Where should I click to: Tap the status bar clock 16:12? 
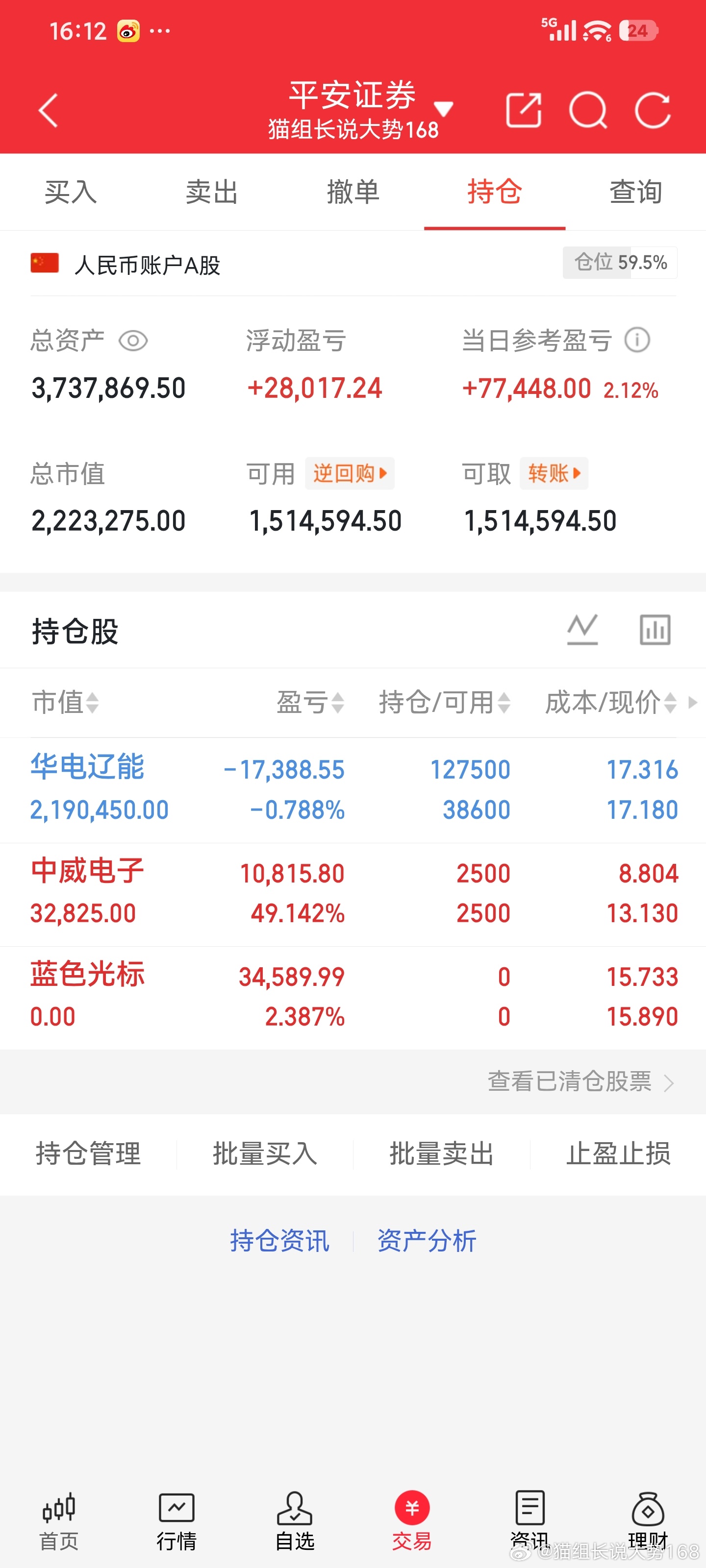[x=78, y=31]
